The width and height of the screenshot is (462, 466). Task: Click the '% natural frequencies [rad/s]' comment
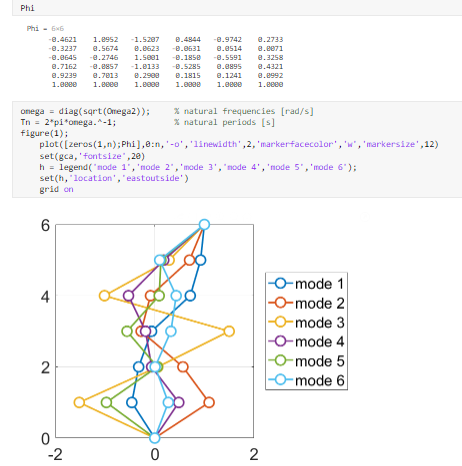(x=244, y=111)
